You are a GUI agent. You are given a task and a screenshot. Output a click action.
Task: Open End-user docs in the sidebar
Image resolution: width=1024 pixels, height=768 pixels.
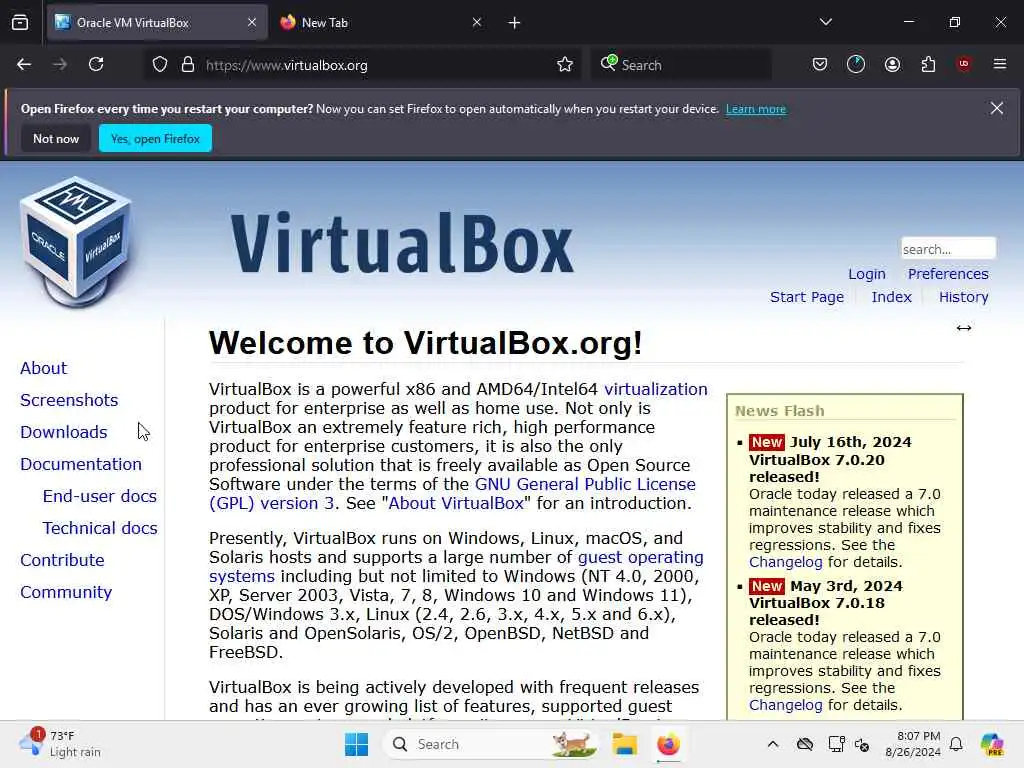[x=100, y=496]
